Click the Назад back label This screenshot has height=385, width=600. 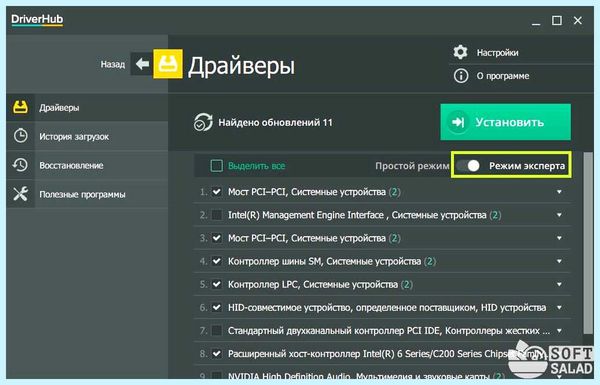click(113, 64)
